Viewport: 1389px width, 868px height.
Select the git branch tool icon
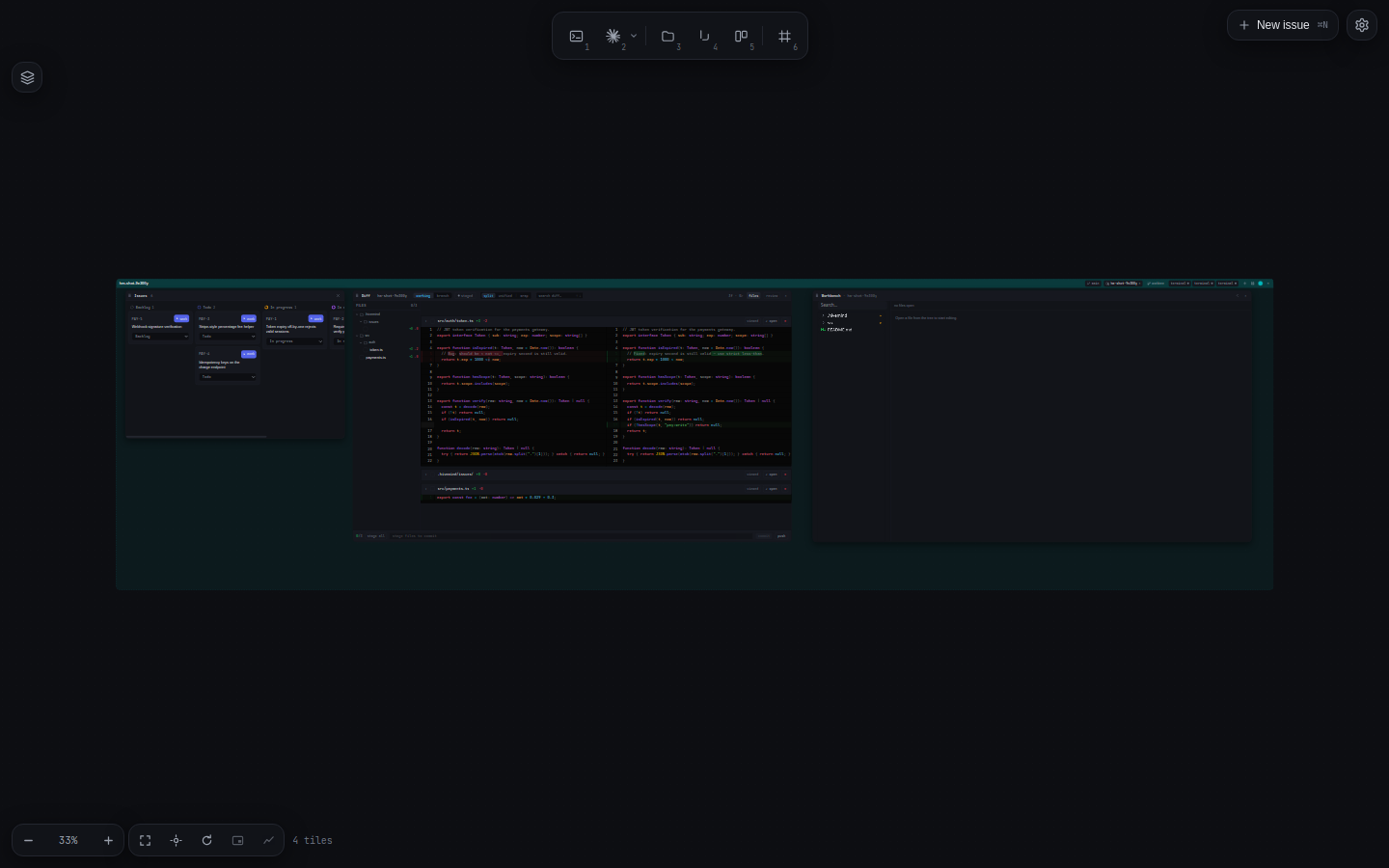[704, 36]
